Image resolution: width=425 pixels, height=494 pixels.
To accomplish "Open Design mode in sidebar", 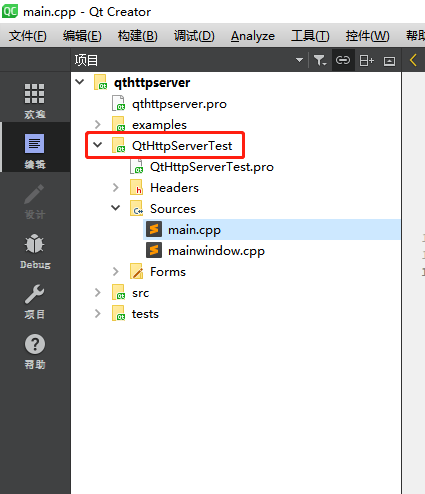I will click(x=35, y=201).
